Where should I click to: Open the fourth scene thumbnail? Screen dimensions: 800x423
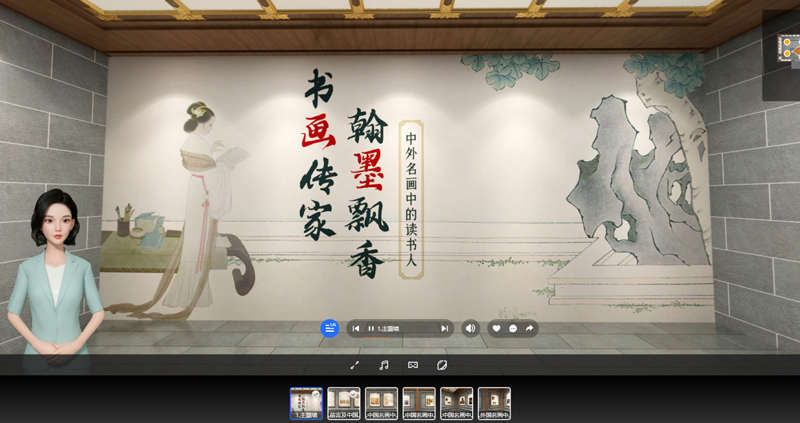[x=419, y=403]
